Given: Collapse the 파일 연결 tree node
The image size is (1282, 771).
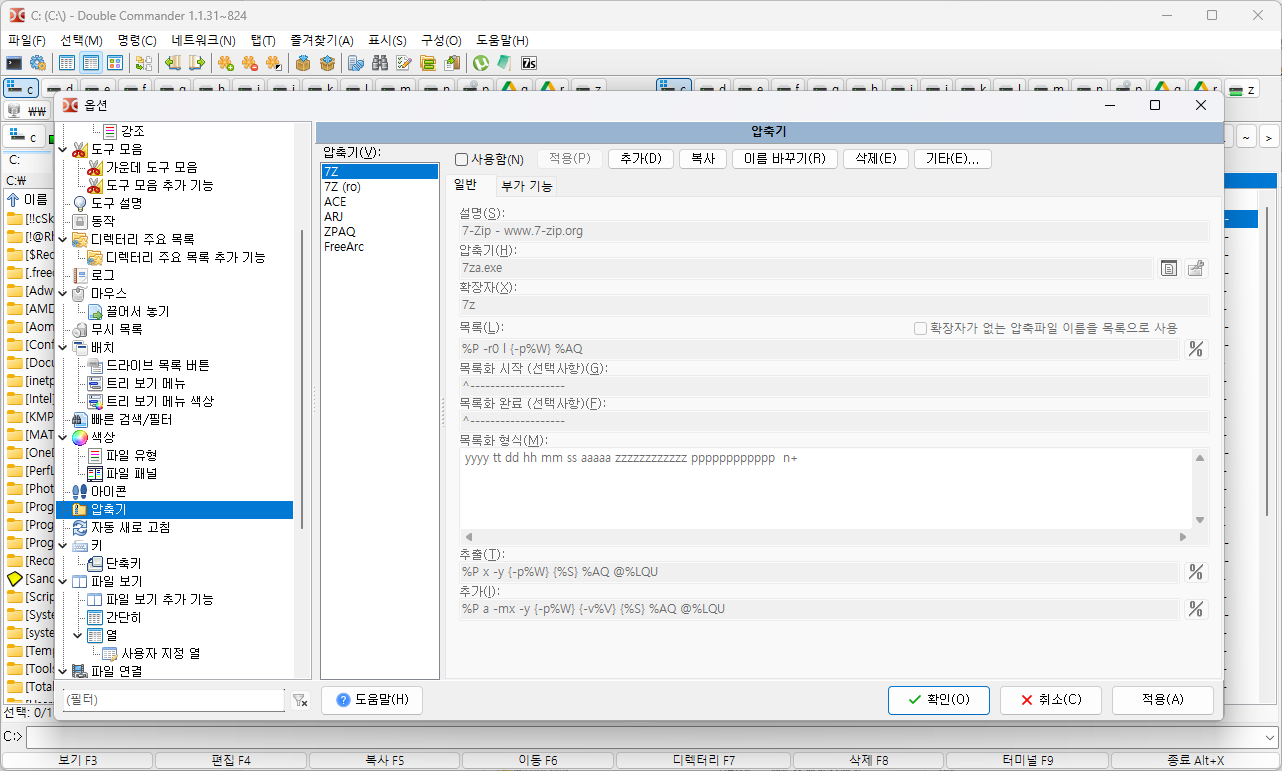Looking at the screenshot, I should (x=64, y=671).
